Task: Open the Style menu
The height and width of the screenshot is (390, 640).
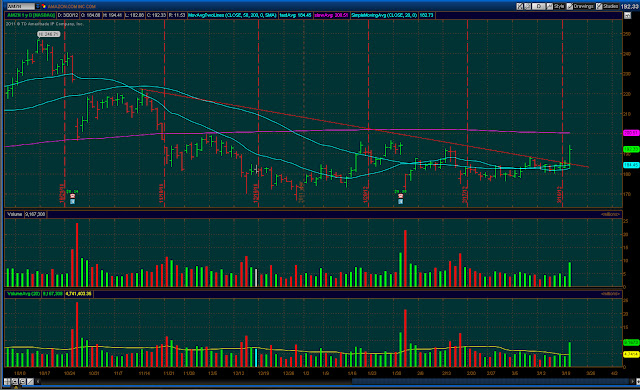Action: [556, 7]
